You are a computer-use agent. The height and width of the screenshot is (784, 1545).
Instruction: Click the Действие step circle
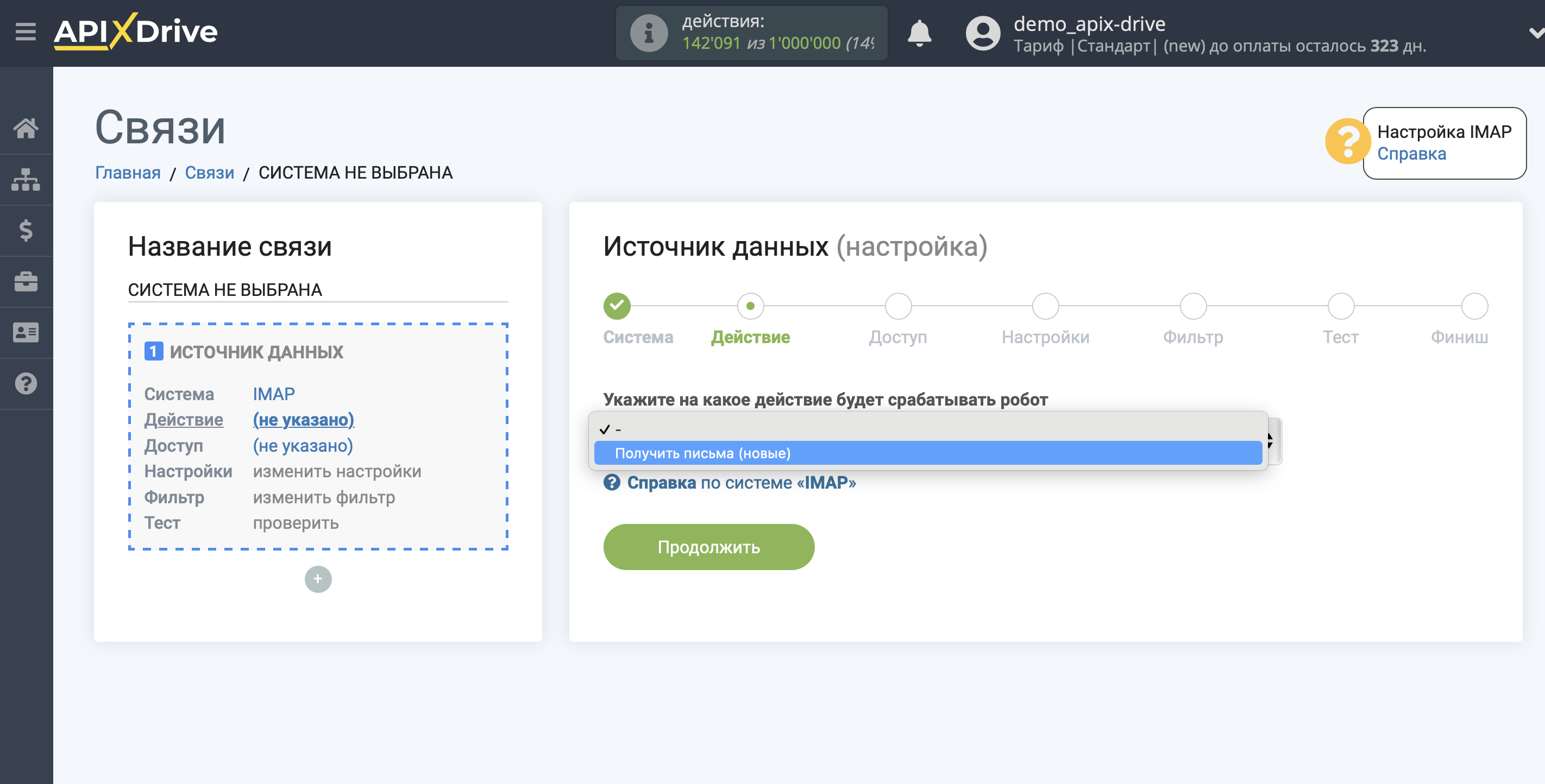coord(750,306)
